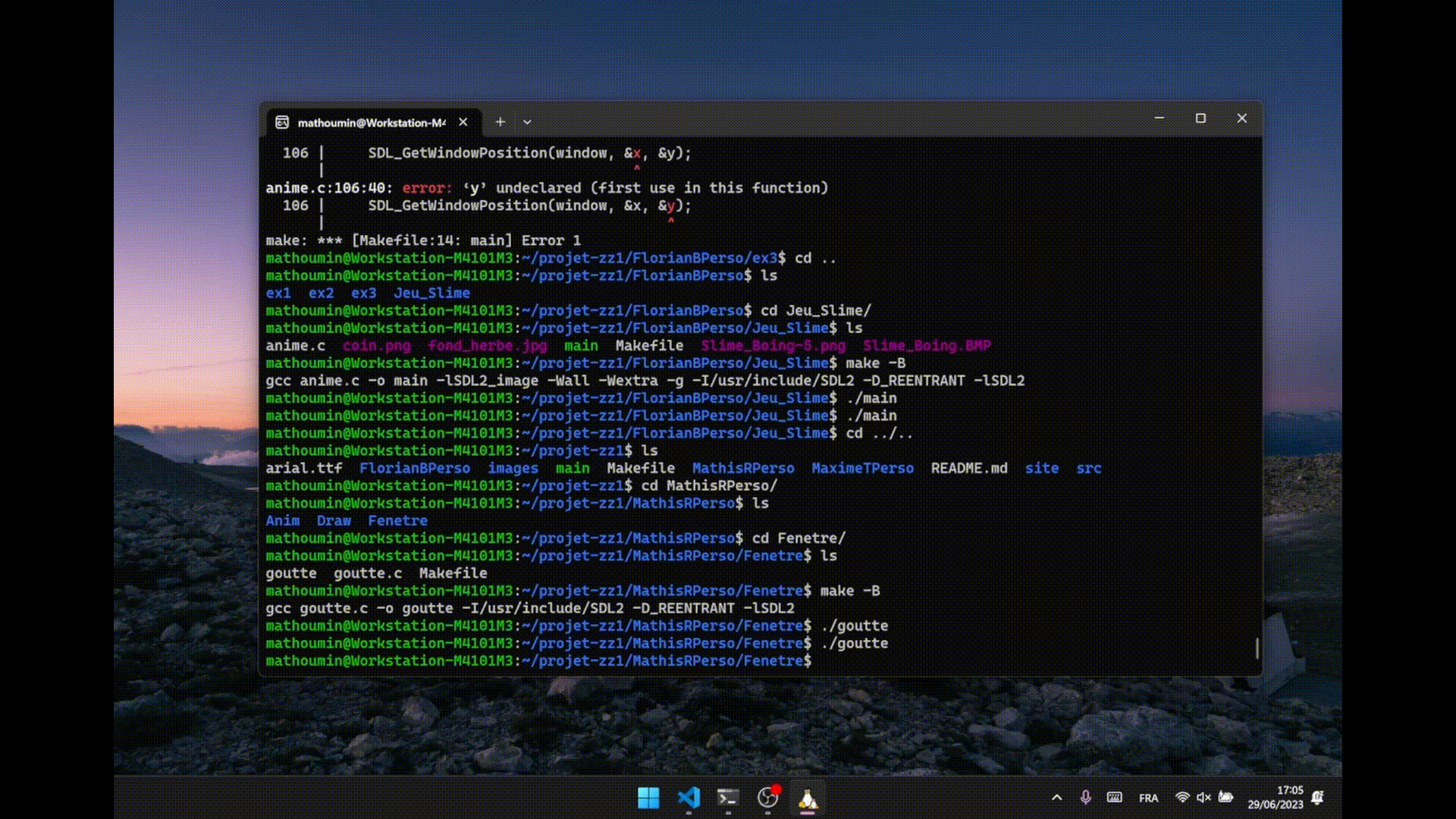Open the Windows Start menu
The height and width of the screenshot is (819, 1456).
point(648,798)
